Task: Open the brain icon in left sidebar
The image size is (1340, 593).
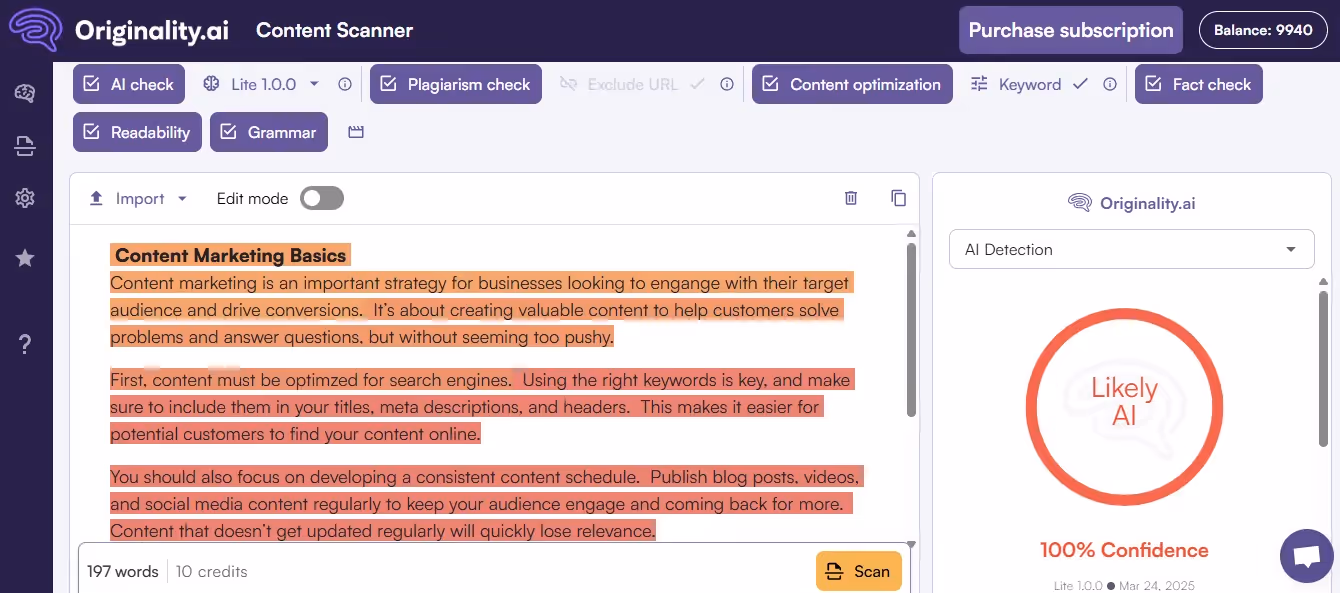Action: (25, 93)
